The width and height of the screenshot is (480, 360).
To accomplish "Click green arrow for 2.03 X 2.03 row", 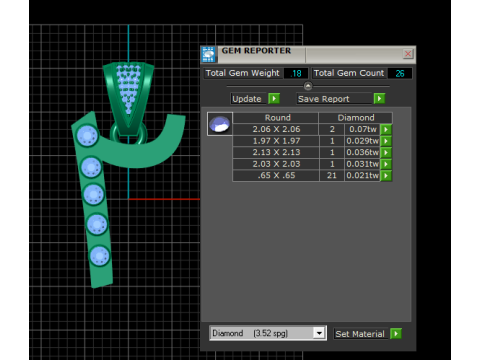I will pyautogui.click(x=386, y=164).
